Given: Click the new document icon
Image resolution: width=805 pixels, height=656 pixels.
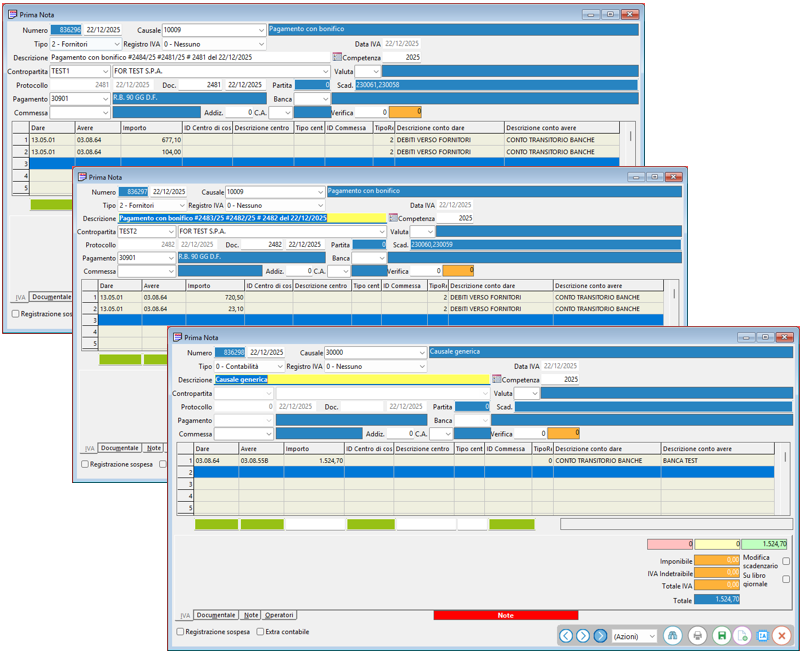Looking at the screenshot, I should (741, 636).
